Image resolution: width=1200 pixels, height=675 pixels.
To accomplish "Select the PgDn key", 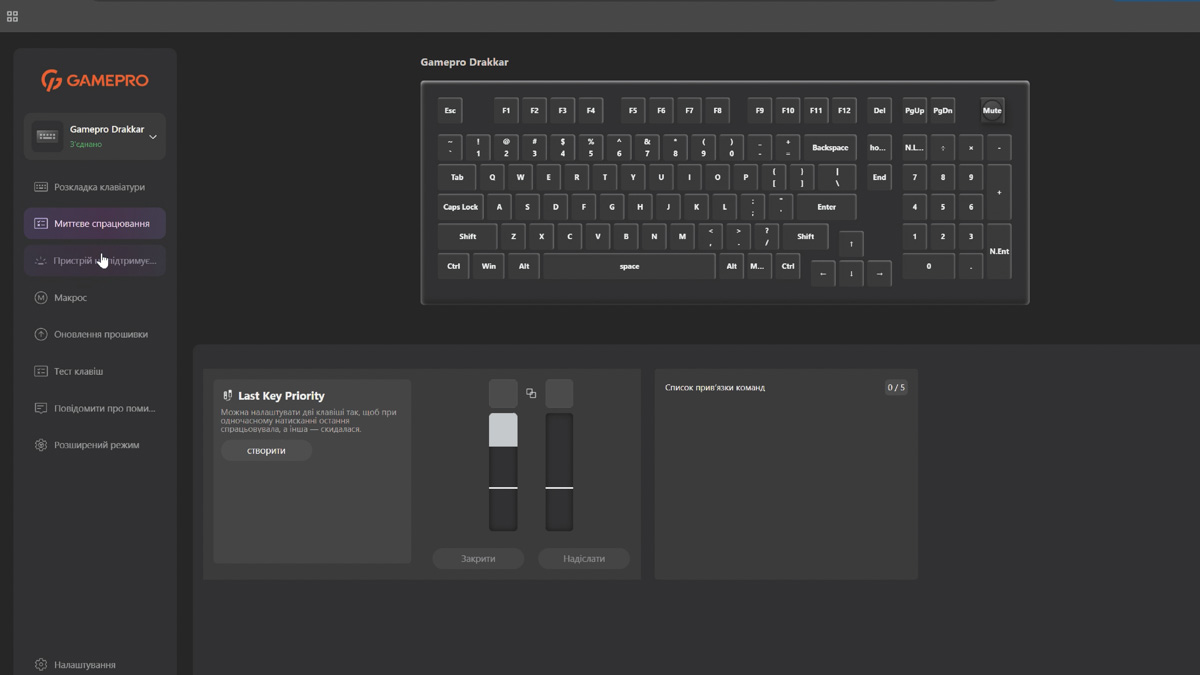I will [942, 111].
